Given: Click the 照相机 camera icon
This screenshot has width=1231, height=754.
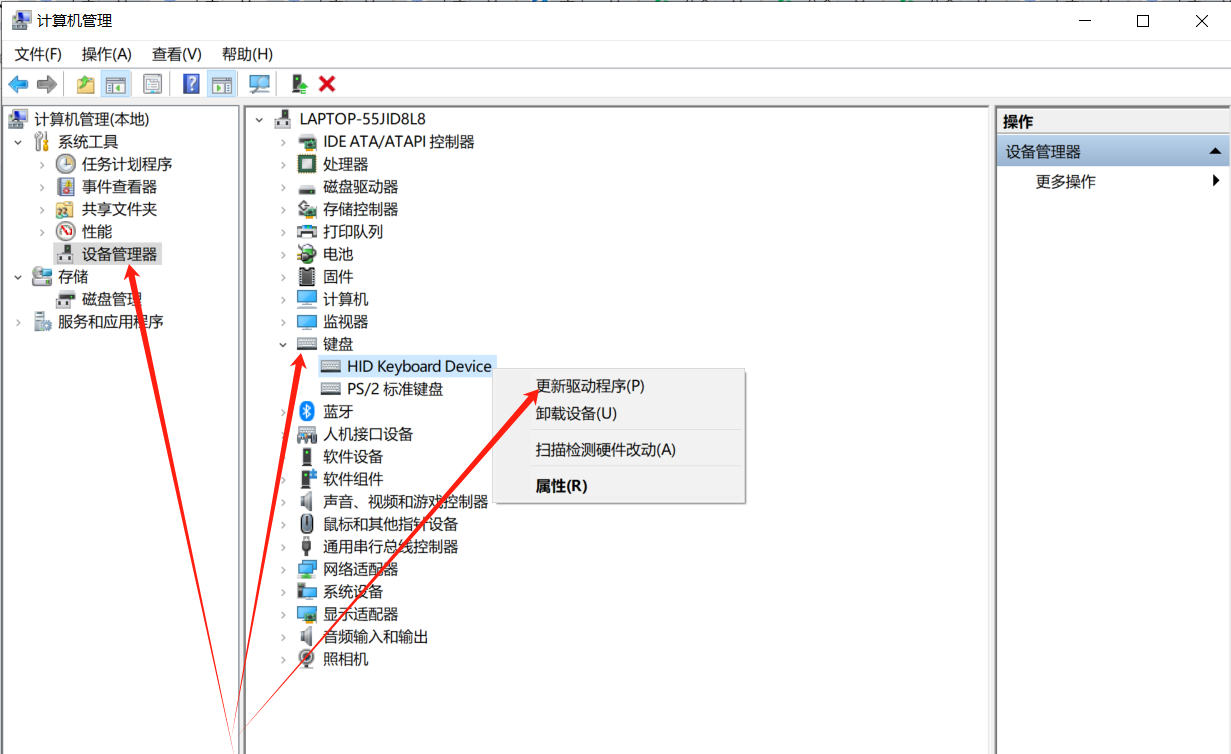Looking at the screenshot, I should coord(307,659).
